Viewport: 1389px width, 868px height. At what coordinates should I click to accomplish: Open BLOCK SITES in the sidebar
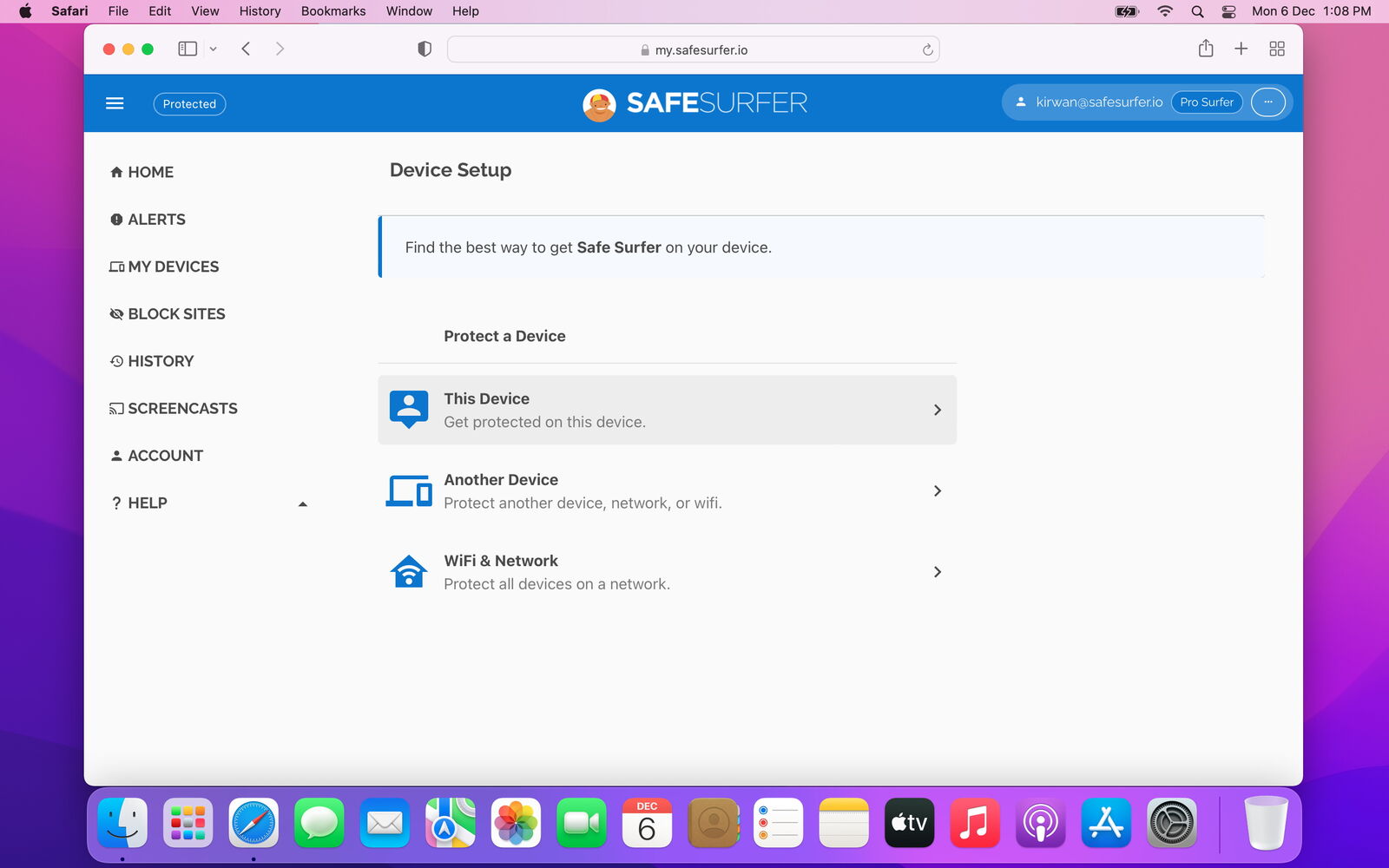point(168,314)
